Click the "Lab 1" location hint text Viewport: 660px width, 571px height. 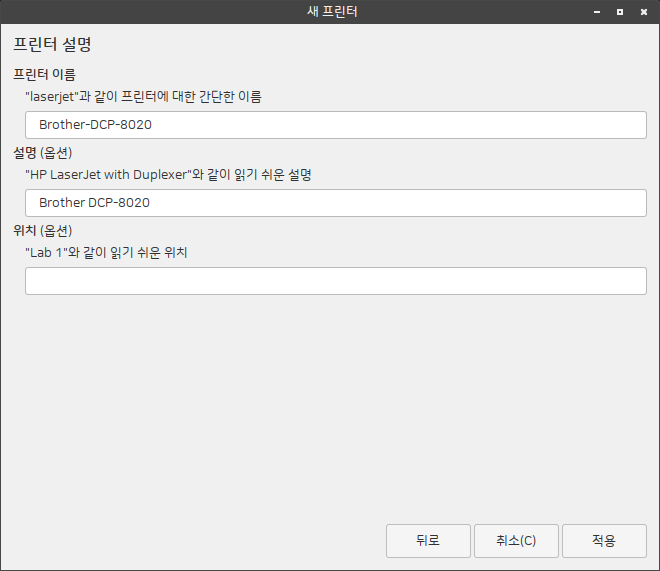point(106,253)
